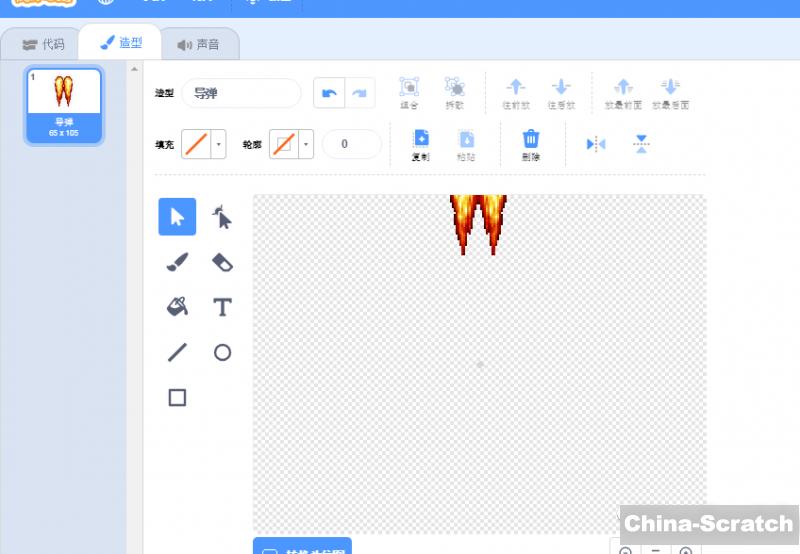Select the Rectangle tool
Viewport: 800px width, 554px height.
(177, 397)
